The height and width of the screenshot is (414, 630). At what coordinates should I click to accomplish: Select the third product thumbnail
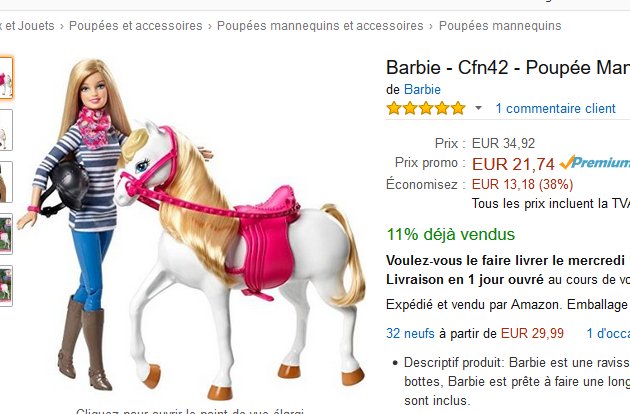pos(6,182)
